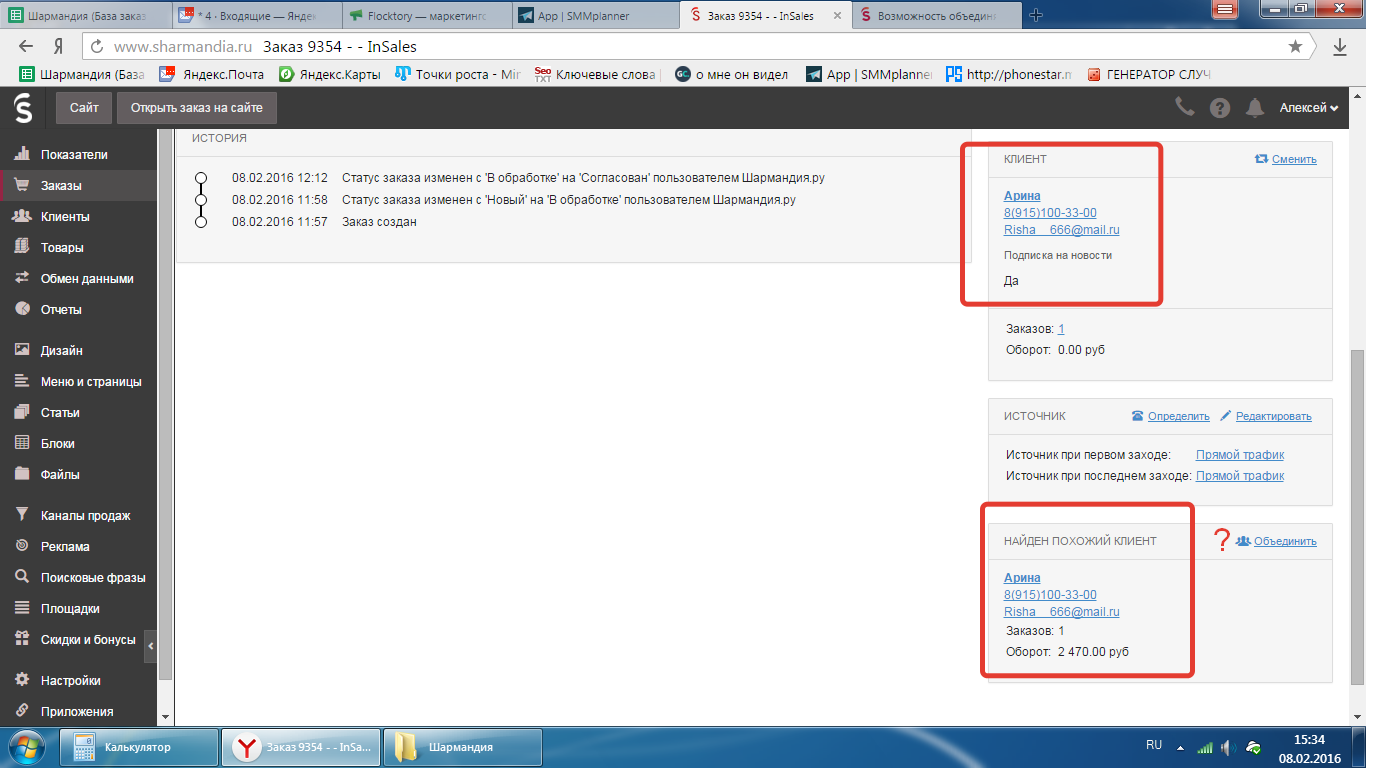
Task: Open new tab with plus button
Action: coord(1036,15)
